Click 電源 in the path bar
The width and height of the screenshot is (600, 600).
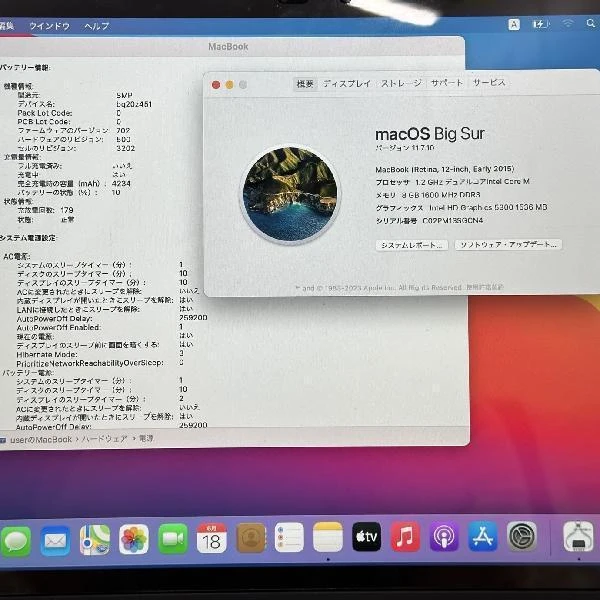tap(146, 439)
